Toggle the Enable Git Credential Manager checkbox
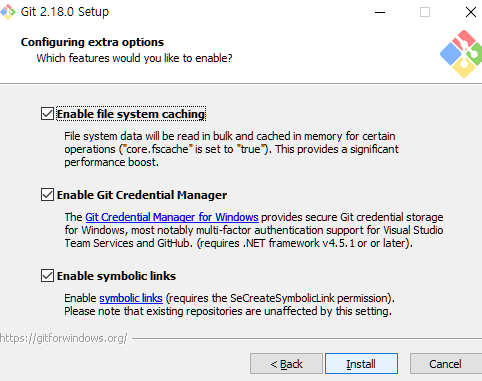Viewport: 482px width, 381px height. click(x=47, y=195)
